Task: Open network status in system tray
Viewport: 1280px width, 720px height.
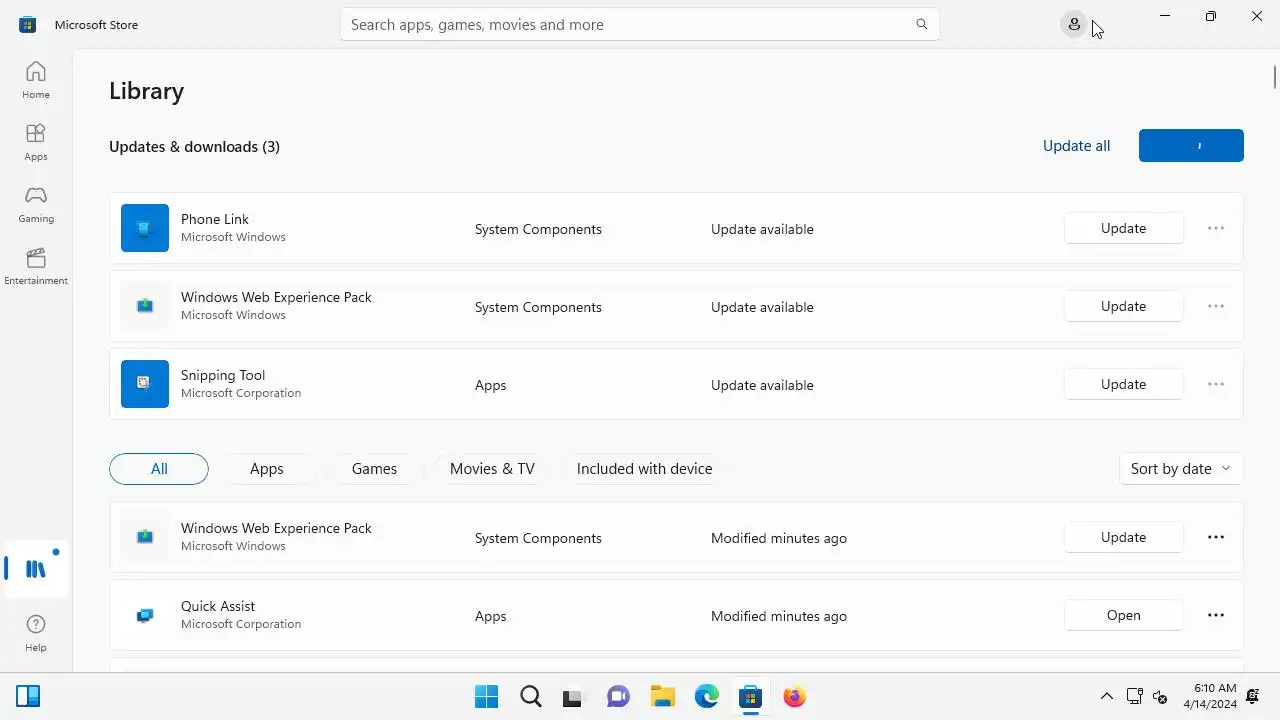Action: point(1135,696)
